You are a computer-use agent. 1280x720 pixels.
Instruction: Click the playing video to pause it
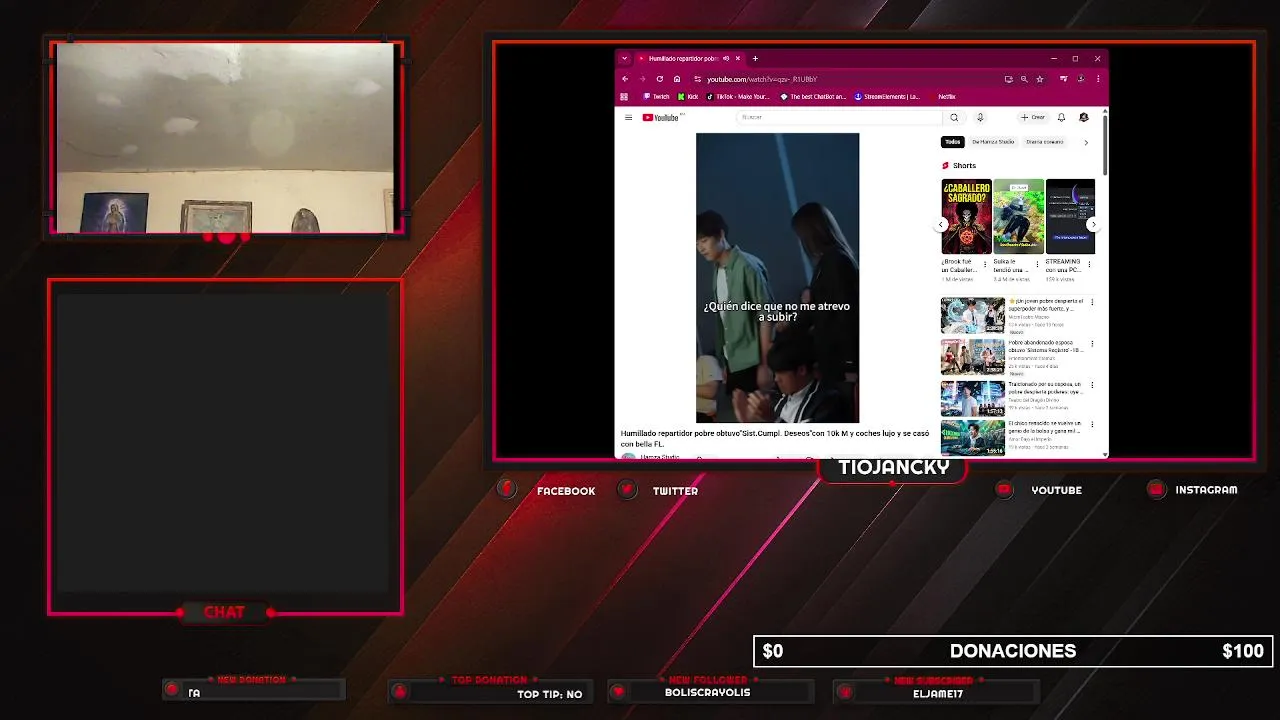(x=777, y=277)
